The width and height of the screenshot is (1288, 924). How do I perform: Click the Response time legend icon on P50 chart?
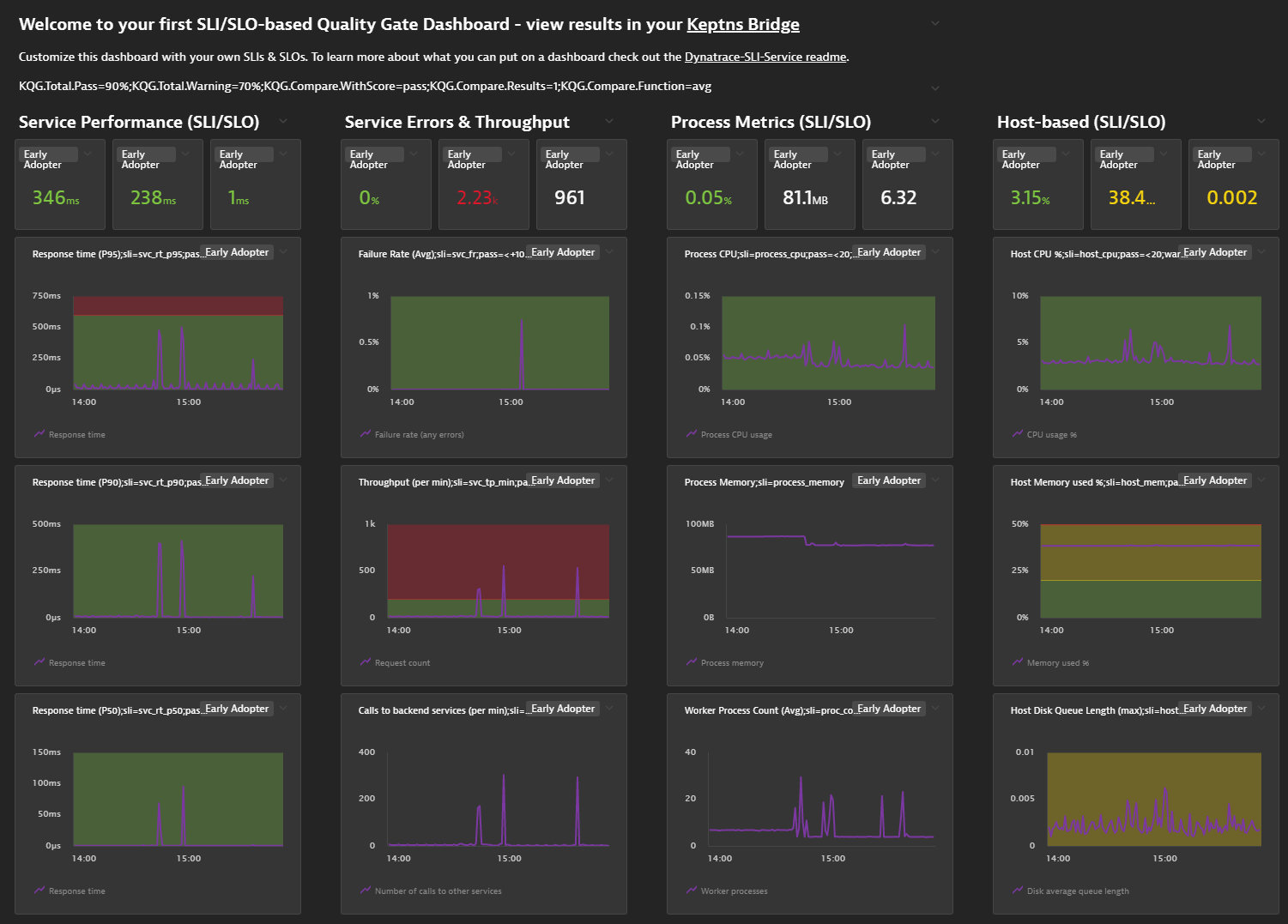point(38,891)
